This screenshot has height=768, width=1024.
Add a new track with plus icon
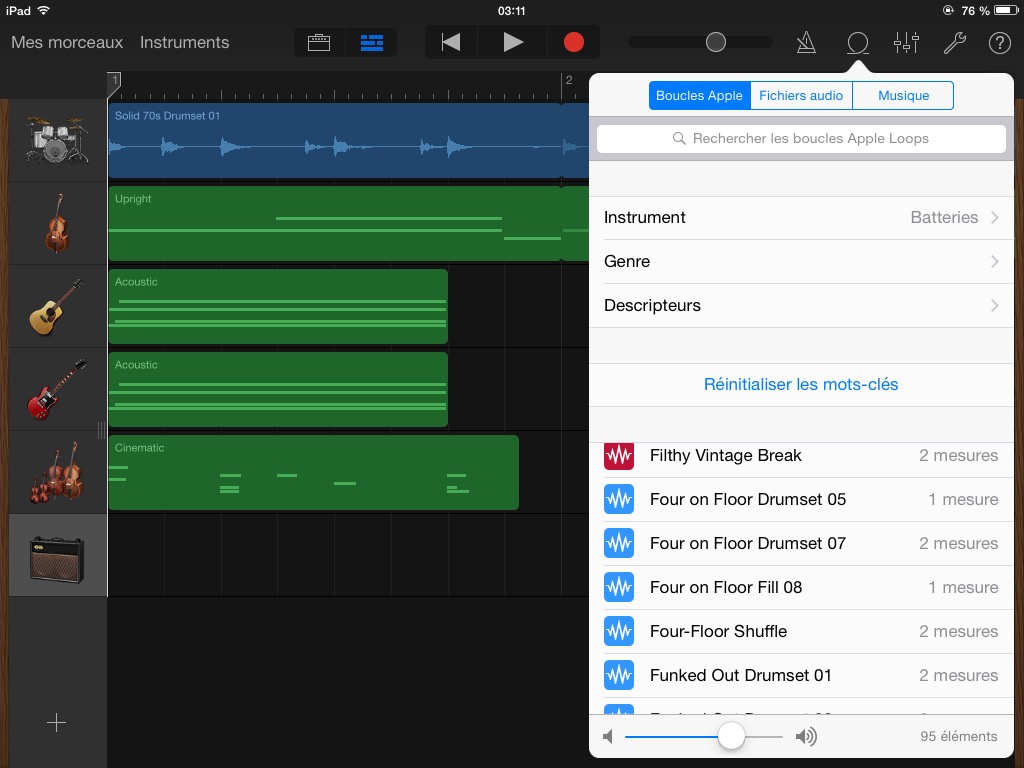pyautogui.click(x=56, y=722)
